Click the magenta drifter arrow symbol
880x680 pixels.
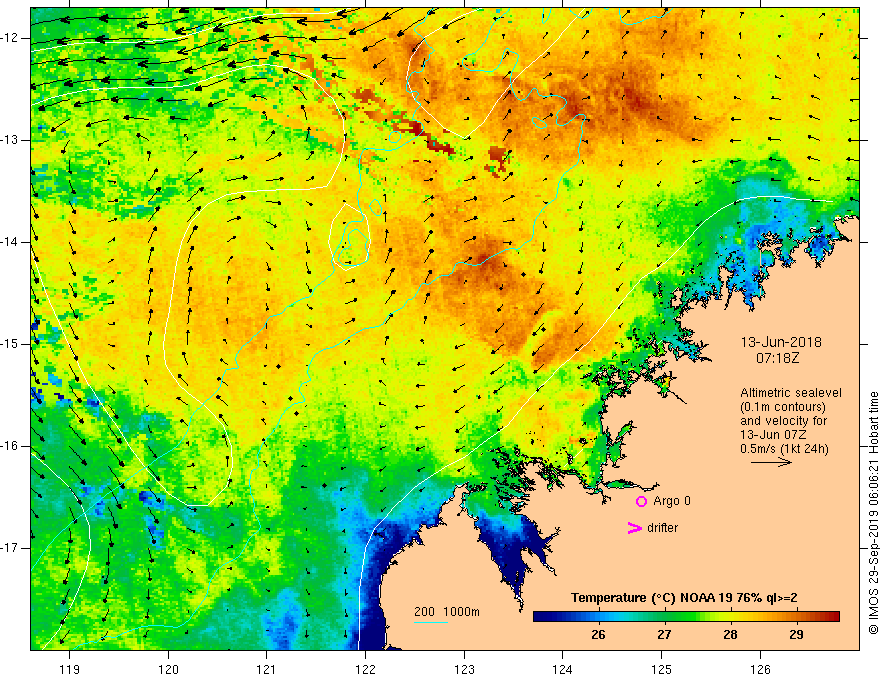tap(634, 528)
